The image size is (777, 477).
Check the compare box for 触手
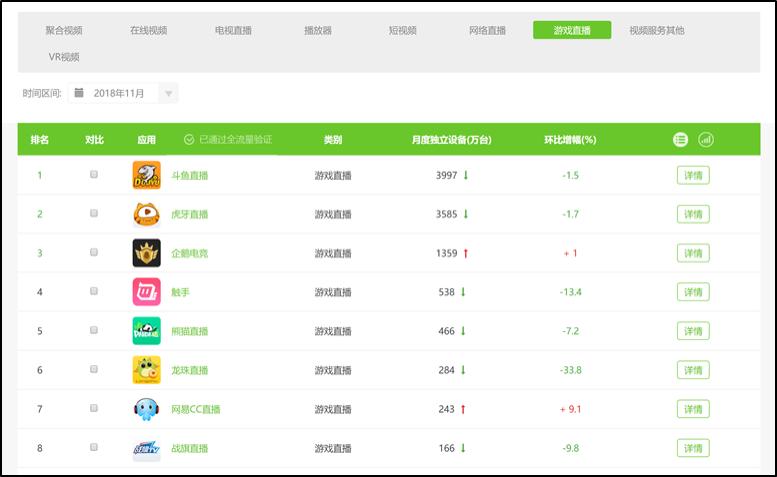pos(94,291)
